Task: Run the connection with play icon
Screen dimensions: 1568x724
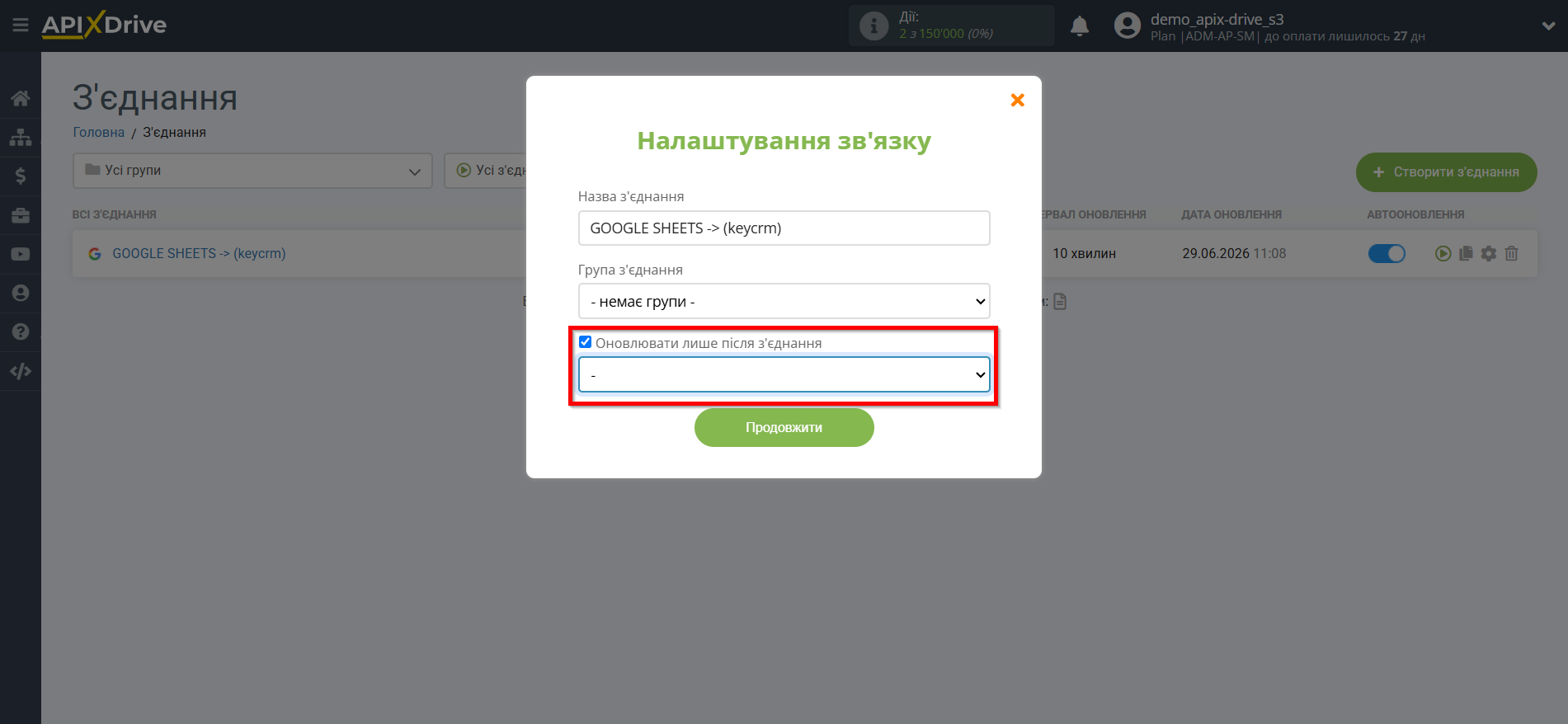Action: coord(1443,253)
